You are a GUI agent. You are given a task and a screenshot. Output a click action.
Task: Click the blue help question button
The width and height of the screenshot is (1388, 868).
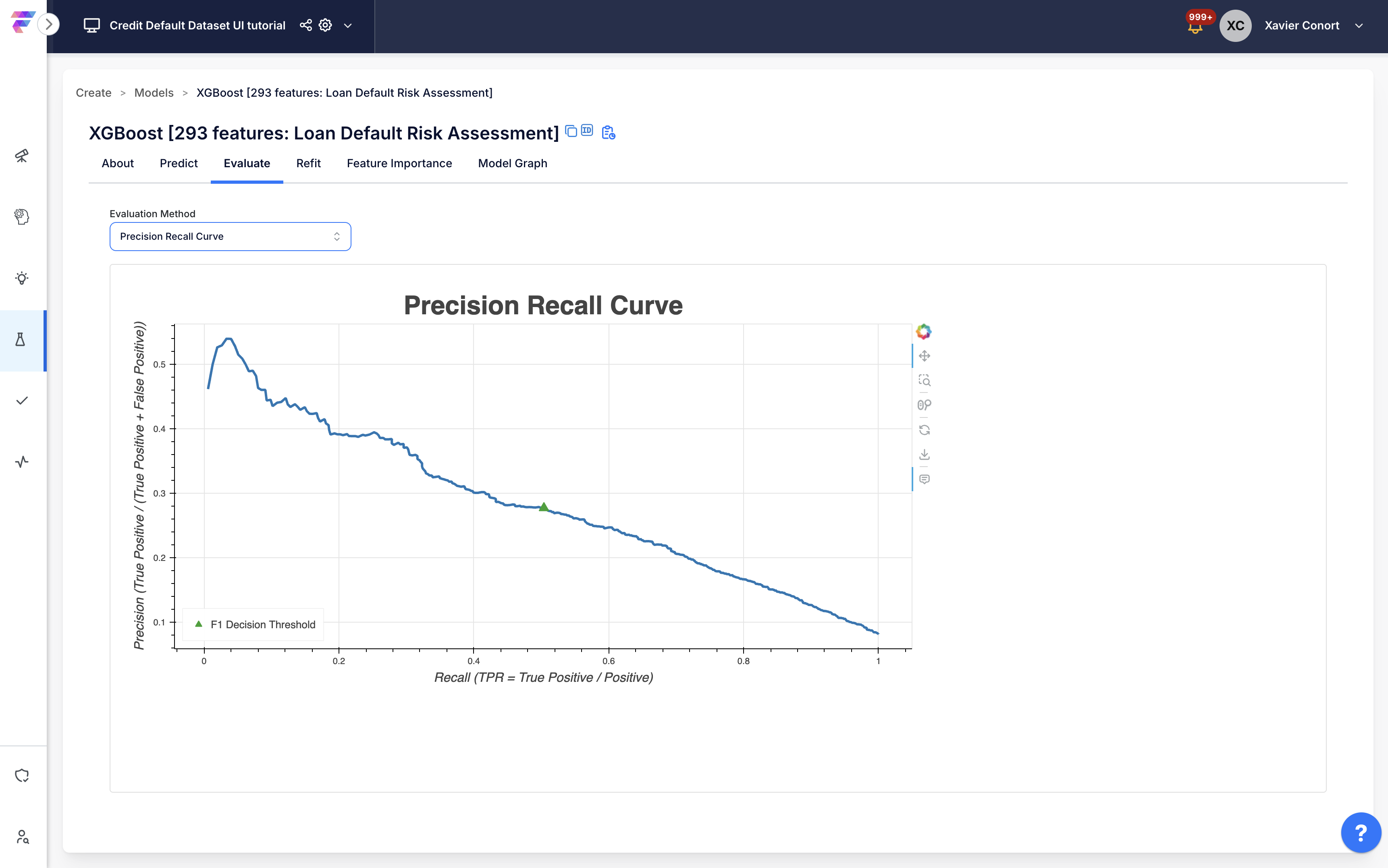1360,832
